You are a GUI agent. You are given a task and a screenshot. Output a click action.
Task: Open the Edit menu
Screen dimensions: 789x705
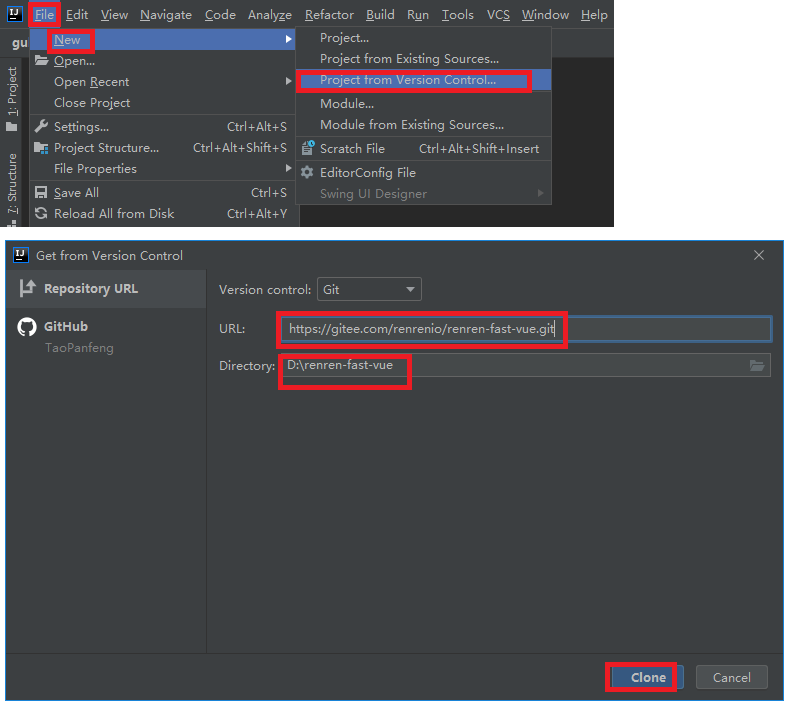coord(77,15)
